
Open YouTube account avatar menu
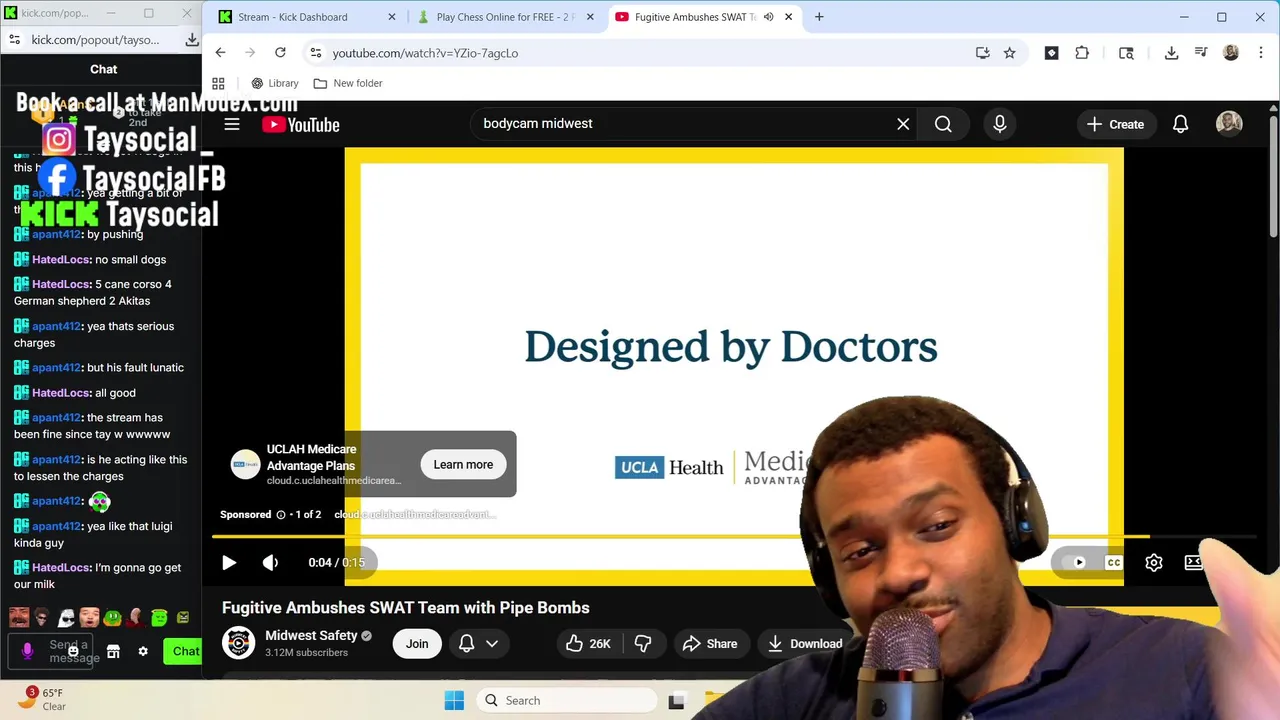pos(1229,124)
